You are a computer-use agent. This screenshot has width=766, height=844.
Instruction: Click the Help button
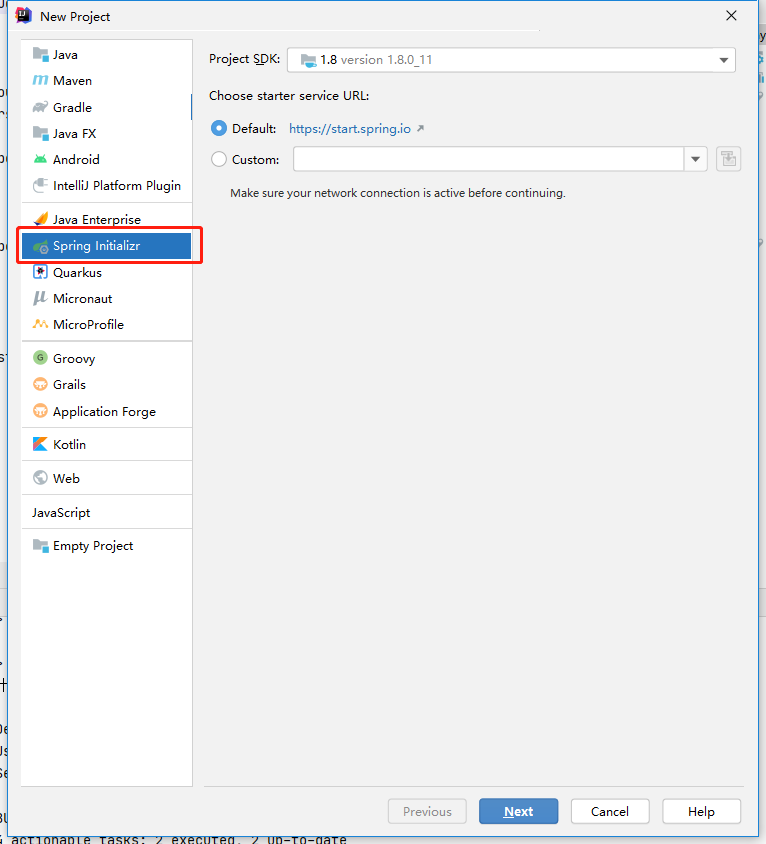tap(701, 811)
